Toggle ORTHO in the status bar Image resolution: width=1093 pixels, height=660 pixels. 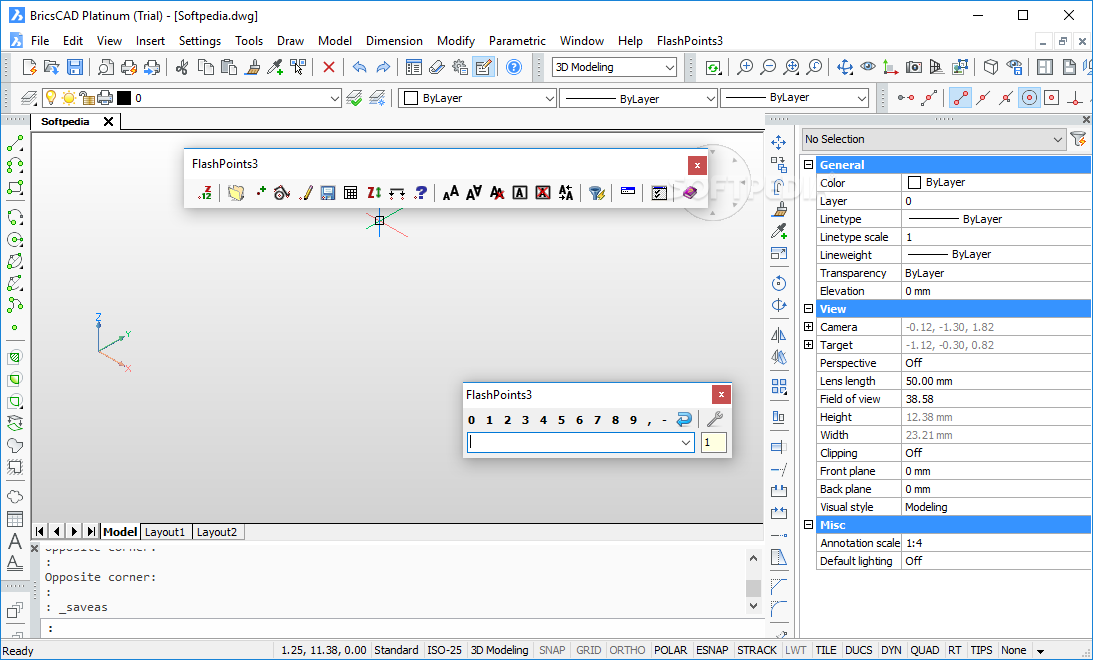click(627, 650)
